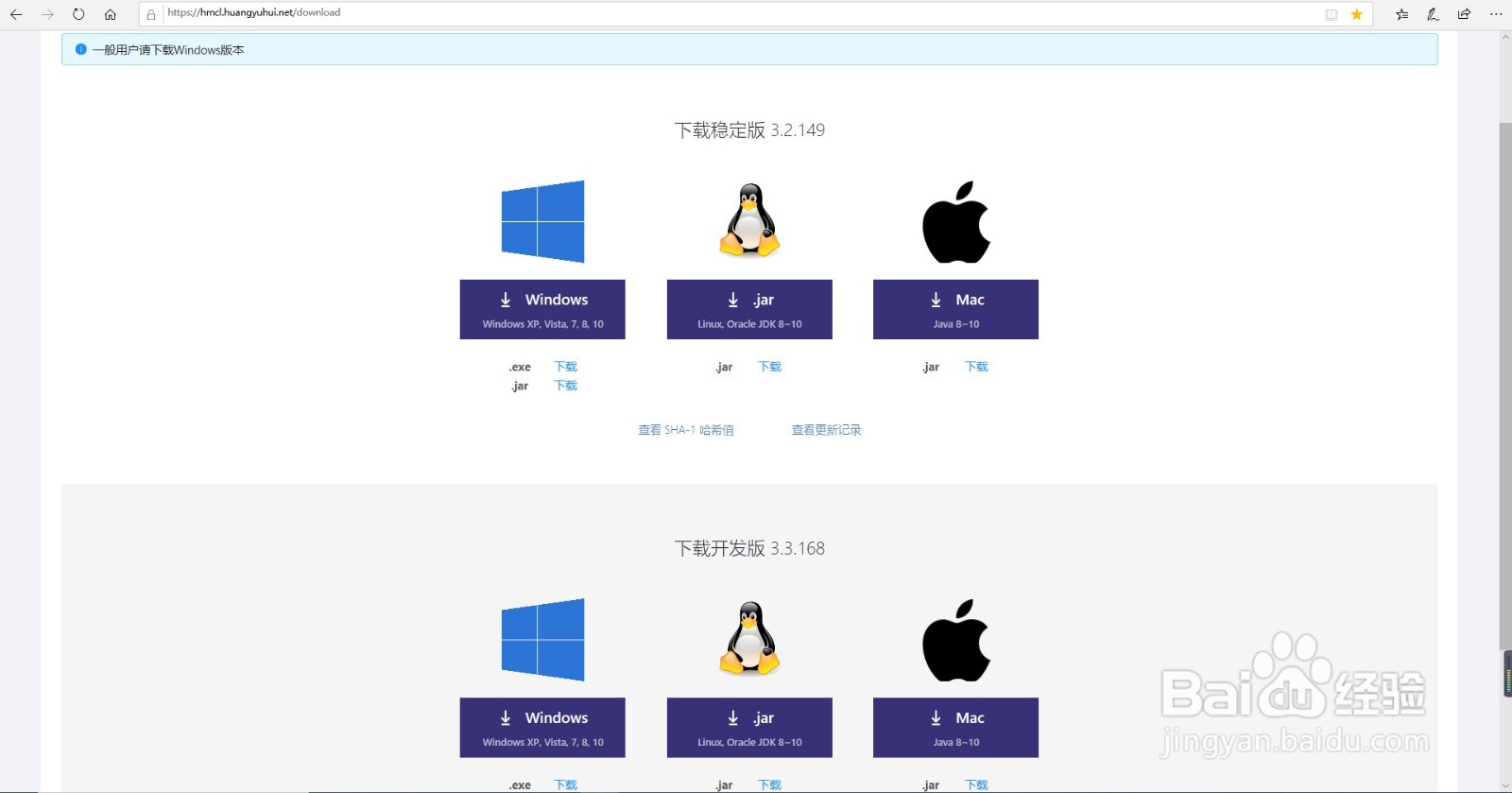Image resolution: width=1512 pixels, height=793 pixels.
Task: Click dev Windows .exe download link
Action: coord(565,785)
